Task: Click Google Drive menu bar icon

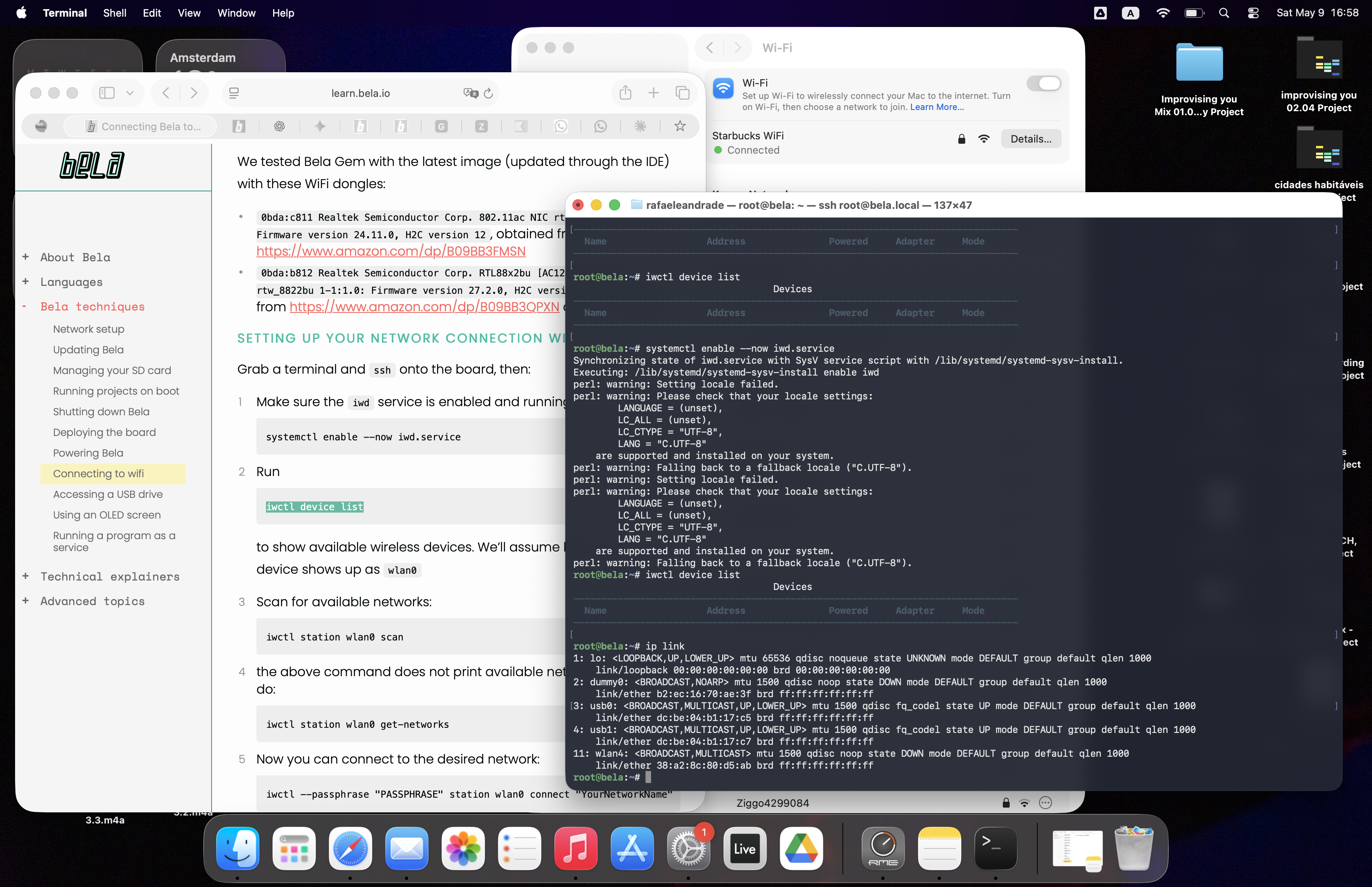Action: 1100,13
